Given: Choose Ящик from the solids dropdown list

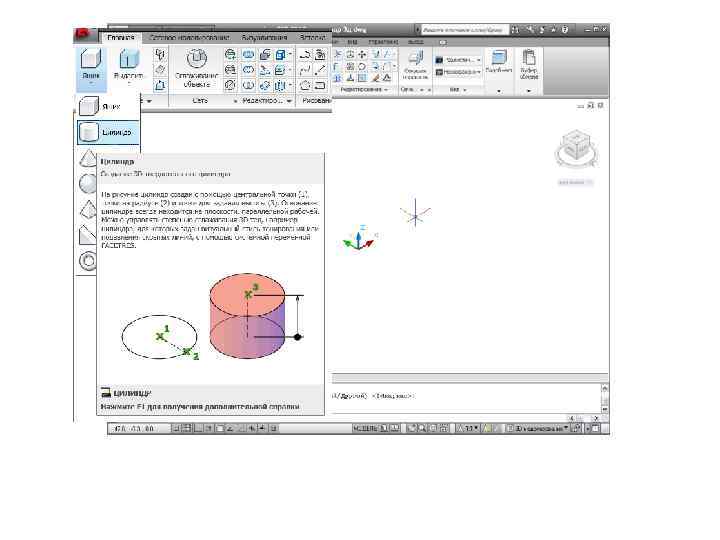Looking at the screenshot, I should (108, 107).
